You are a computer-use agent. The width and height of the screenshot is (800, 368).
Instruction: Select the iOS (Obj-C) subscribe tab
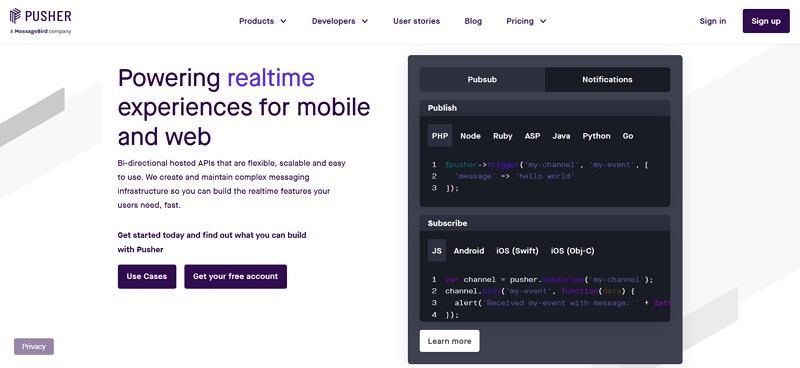(572, 251)
